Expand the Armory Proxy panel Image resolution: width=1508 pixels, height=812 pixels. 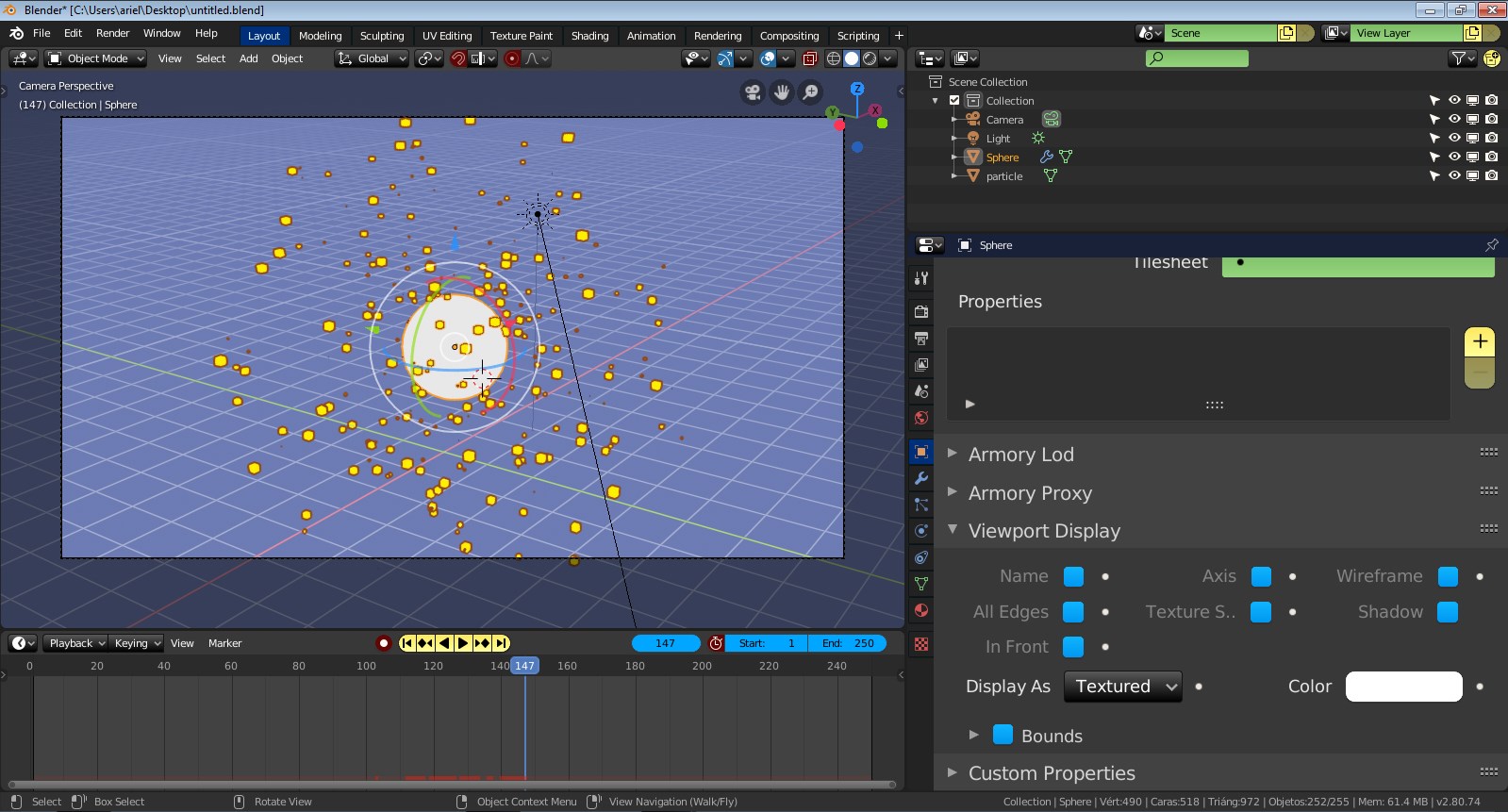(x=953, y=492)
